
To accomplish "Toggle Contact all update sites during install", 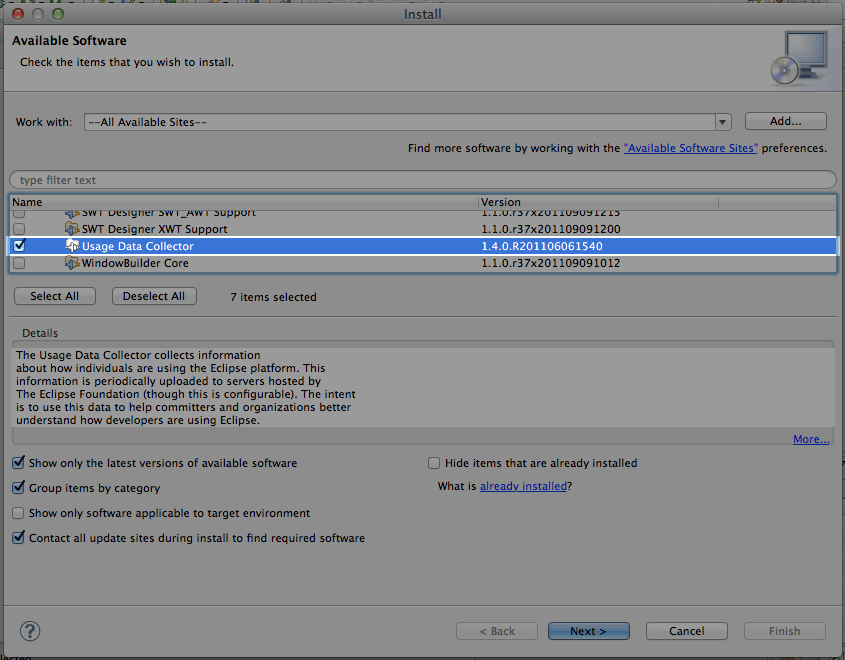I will [x=18, y=538].
